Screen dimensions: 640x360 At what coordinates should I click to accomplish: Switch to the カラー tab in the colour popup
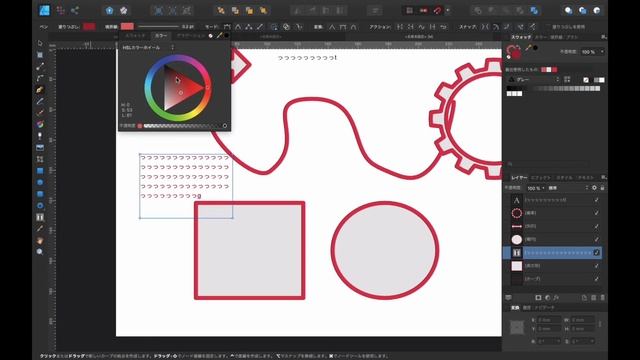tap(161, 36)
